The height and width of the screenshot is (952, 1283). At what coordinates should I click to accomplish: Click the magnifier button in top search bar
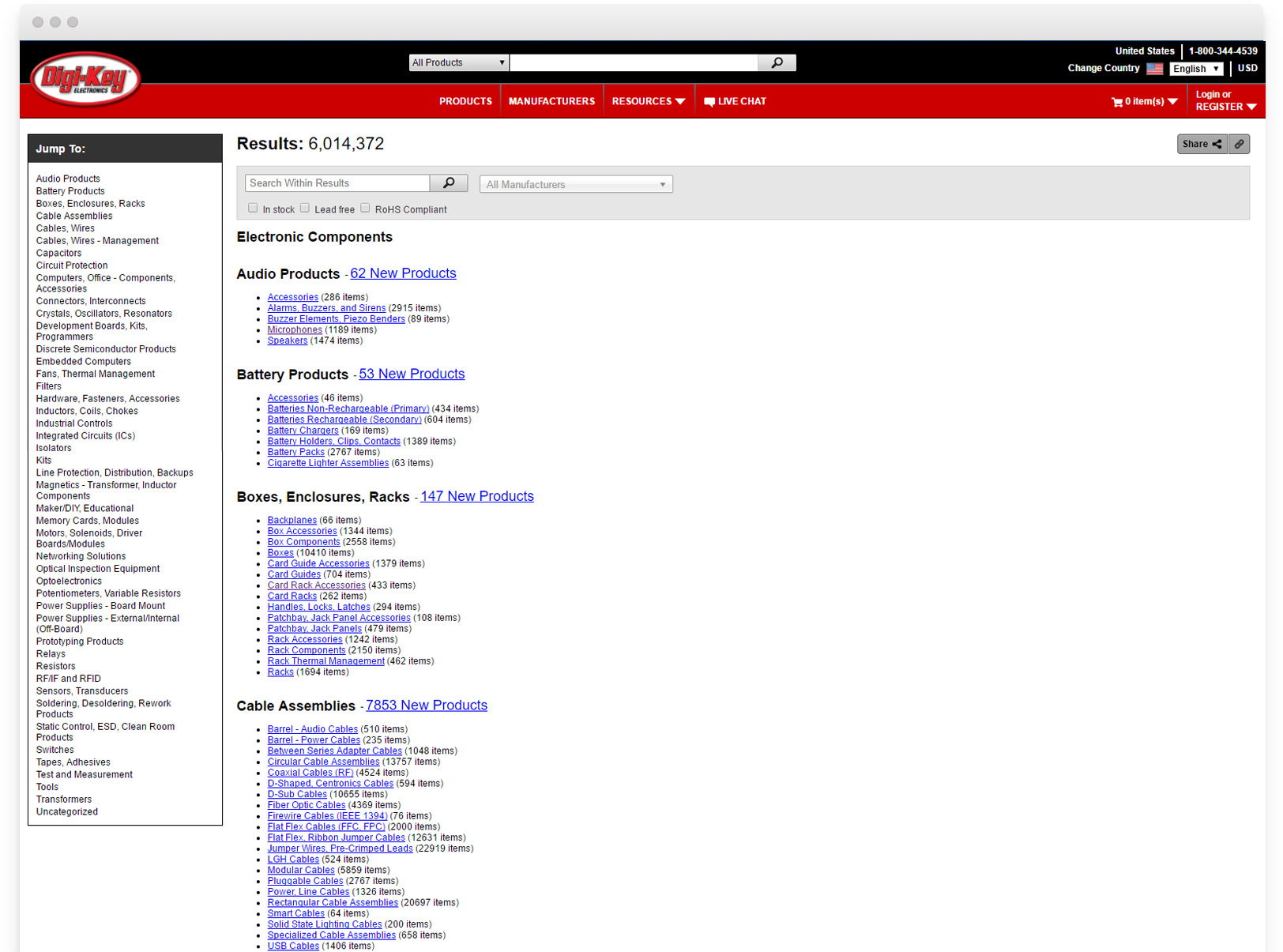(777, 62)
